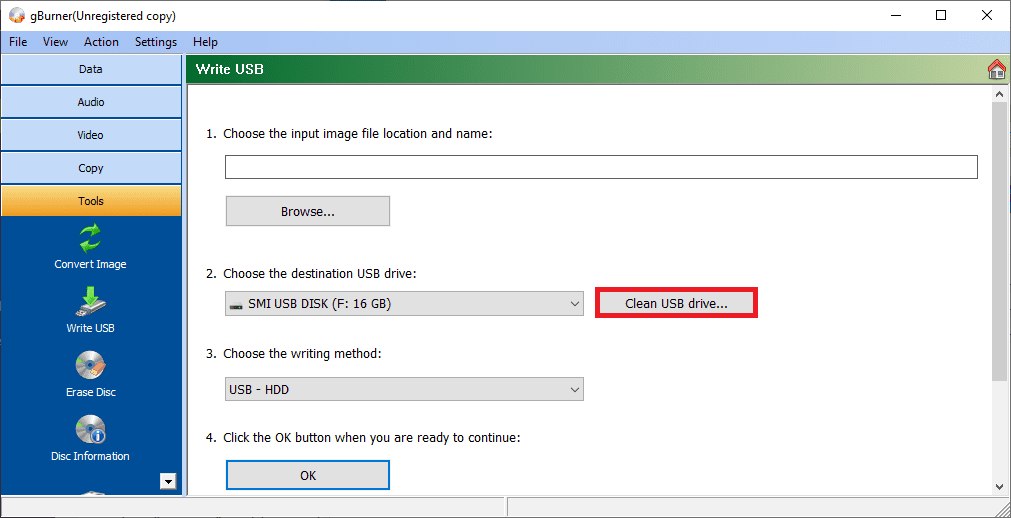This screenshot has height=518, width=1011.
Task: Open the File menu
Action: [18, 42]
